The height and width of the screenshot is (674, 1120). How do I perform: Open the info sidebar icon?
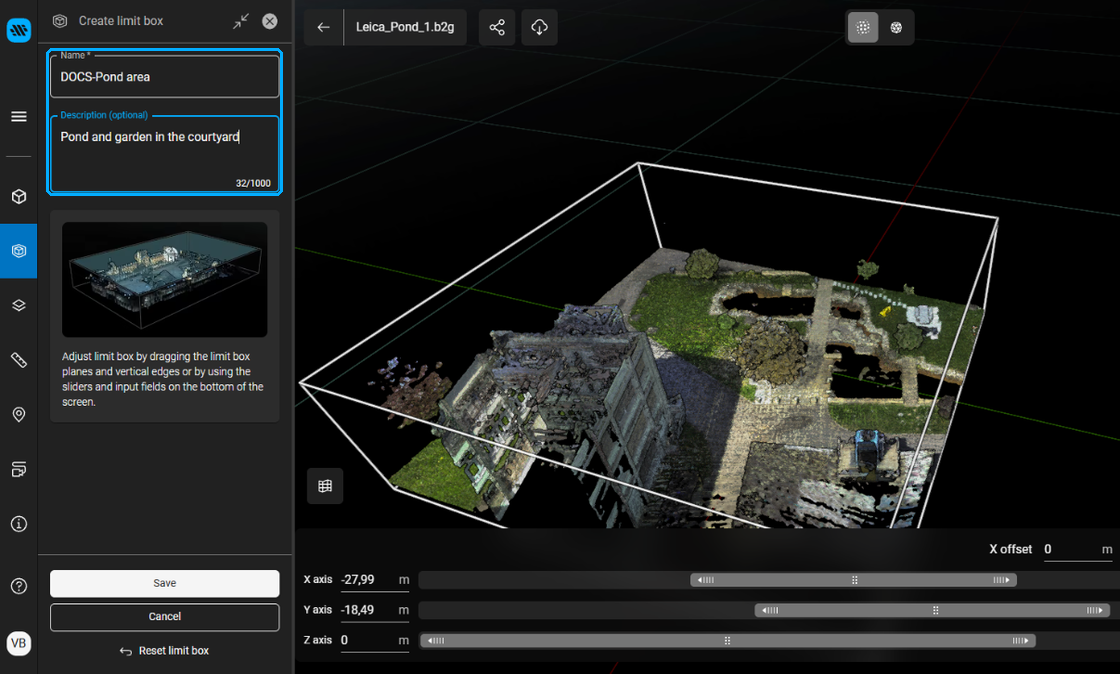coord(19,524)
